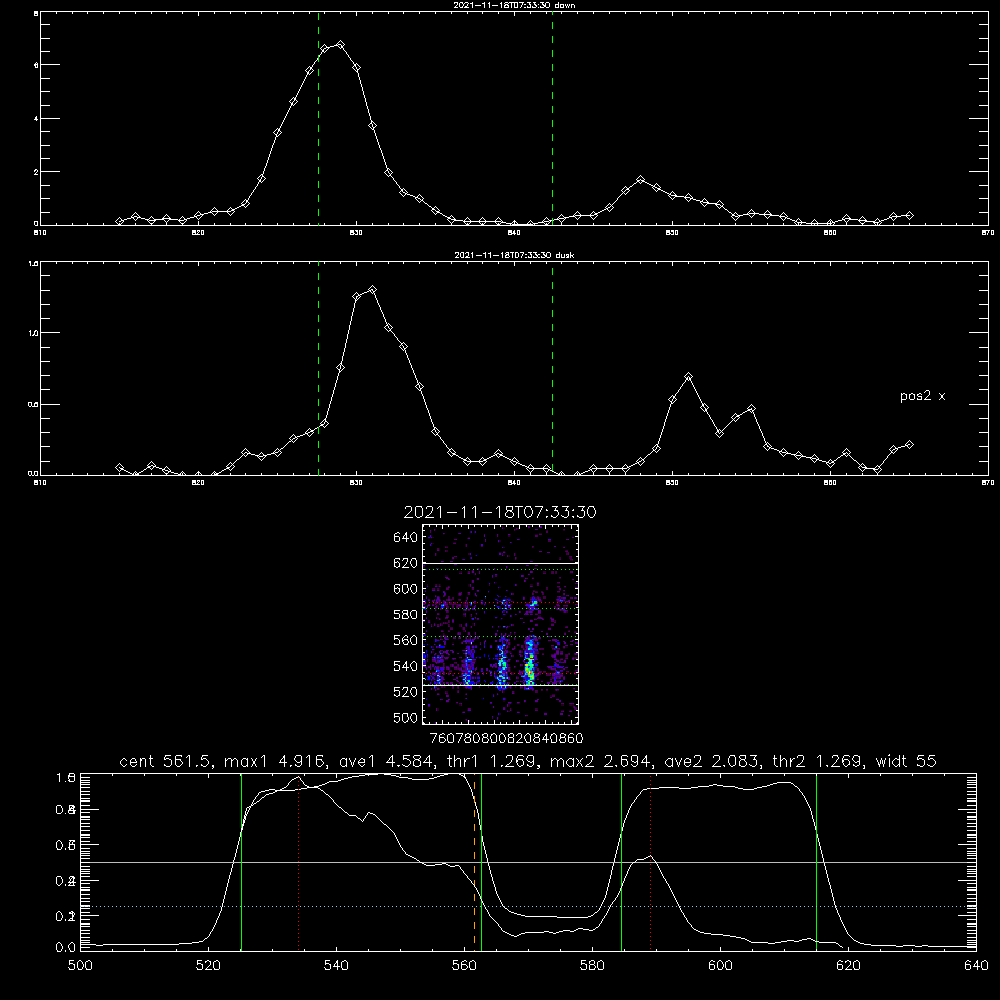Click '600' on the bottom plot x-axis
The width and height of the screenshot is (1000, 1000).
(x=721, y=966)
